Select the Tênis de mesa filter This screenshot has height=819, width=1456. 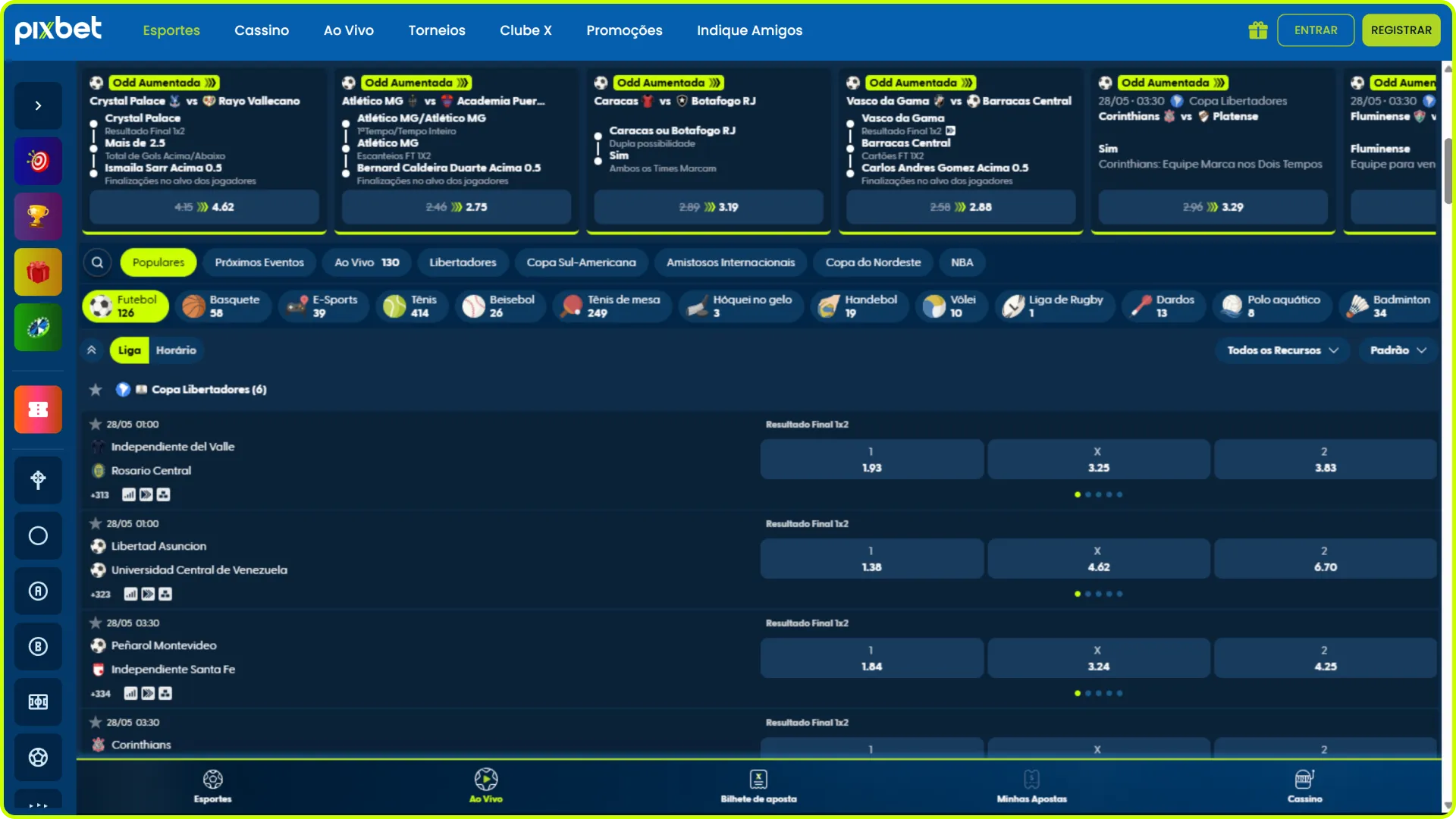coord(612,306)
